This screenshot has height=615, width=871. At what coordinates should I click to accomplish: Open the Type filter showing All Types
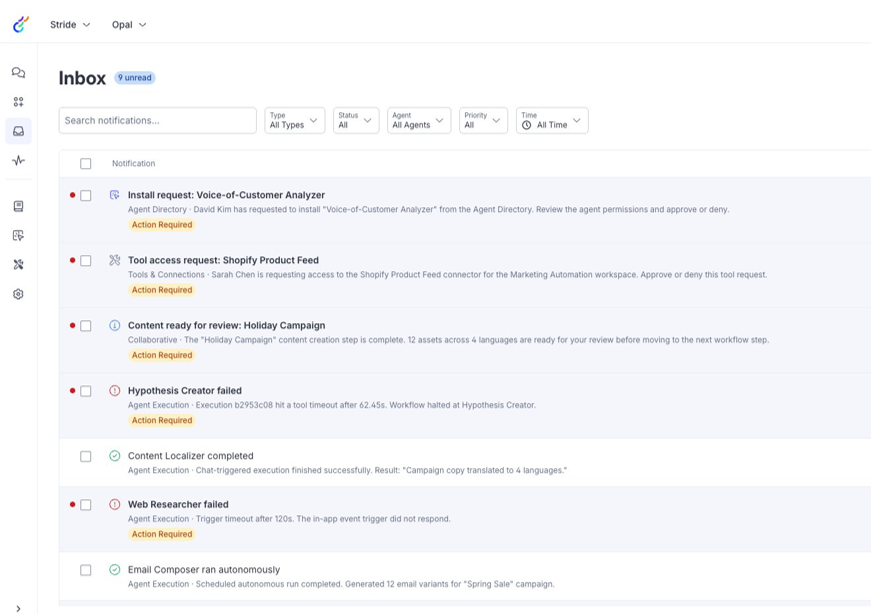click(x=294, y=119)
